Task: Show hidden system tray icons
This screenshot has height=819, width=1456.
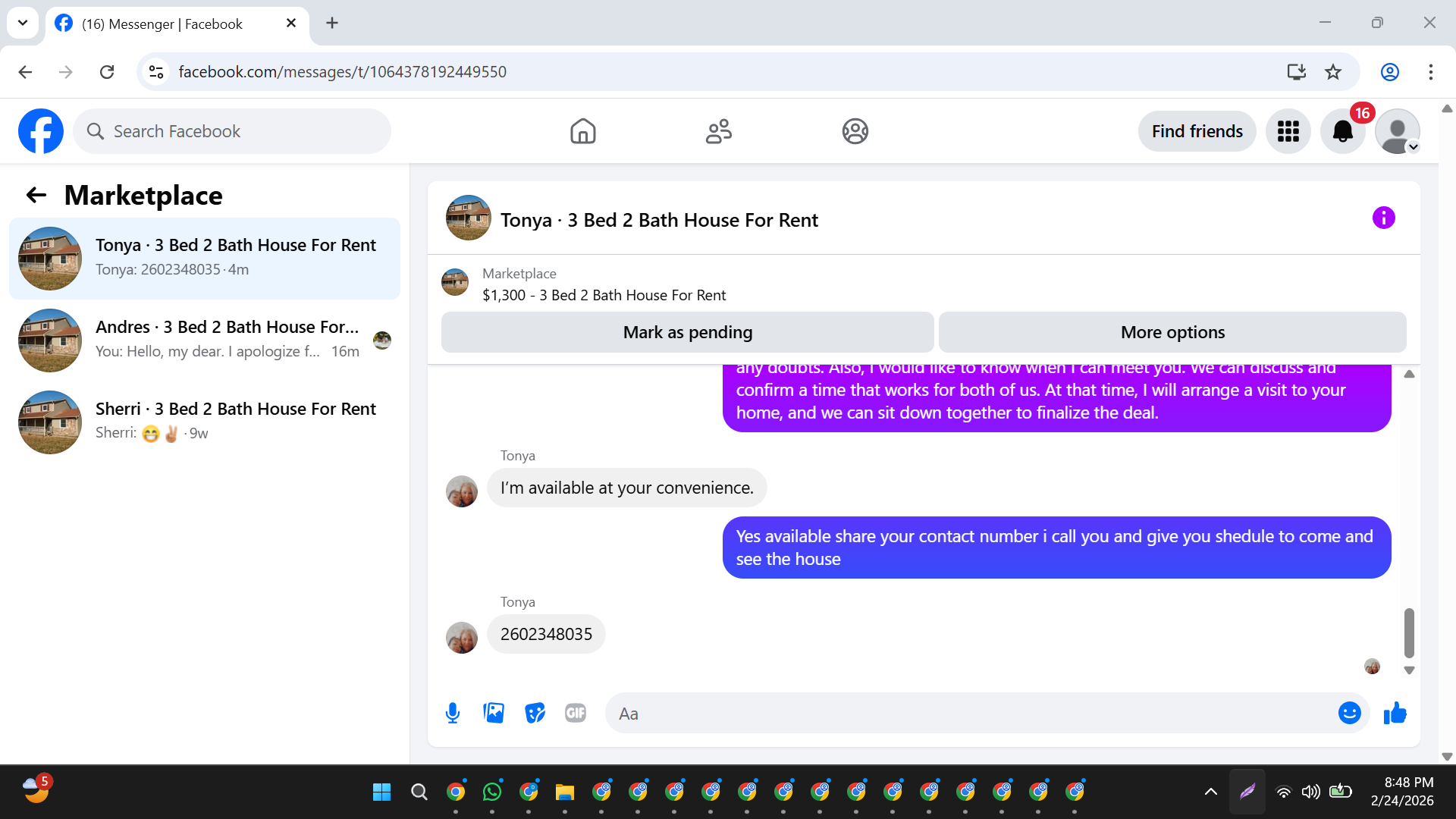Action: coord(1210,792)
